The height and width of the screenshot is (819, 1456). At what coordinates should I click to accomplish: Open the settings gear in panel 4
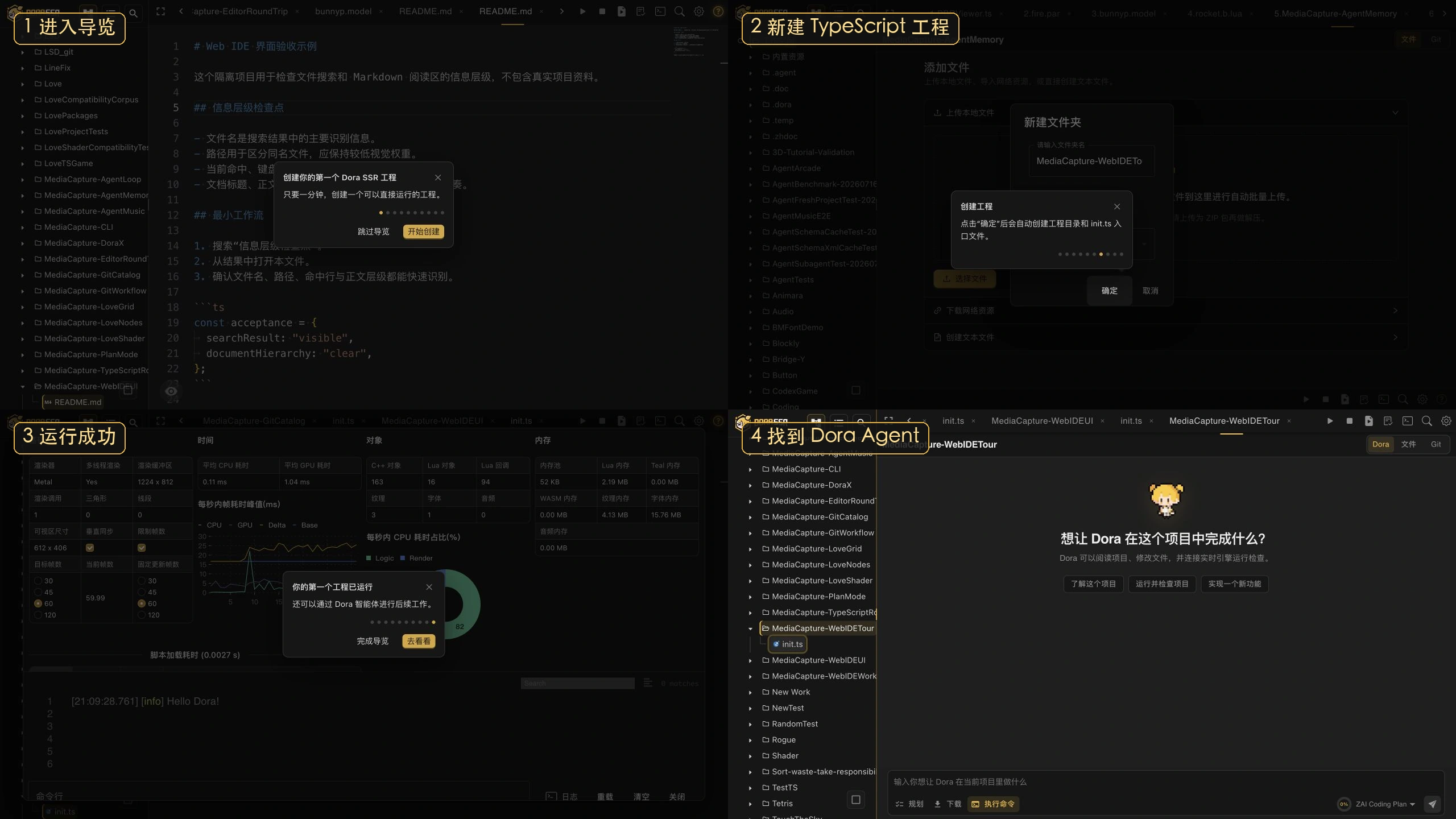(x=1446, y=421)
